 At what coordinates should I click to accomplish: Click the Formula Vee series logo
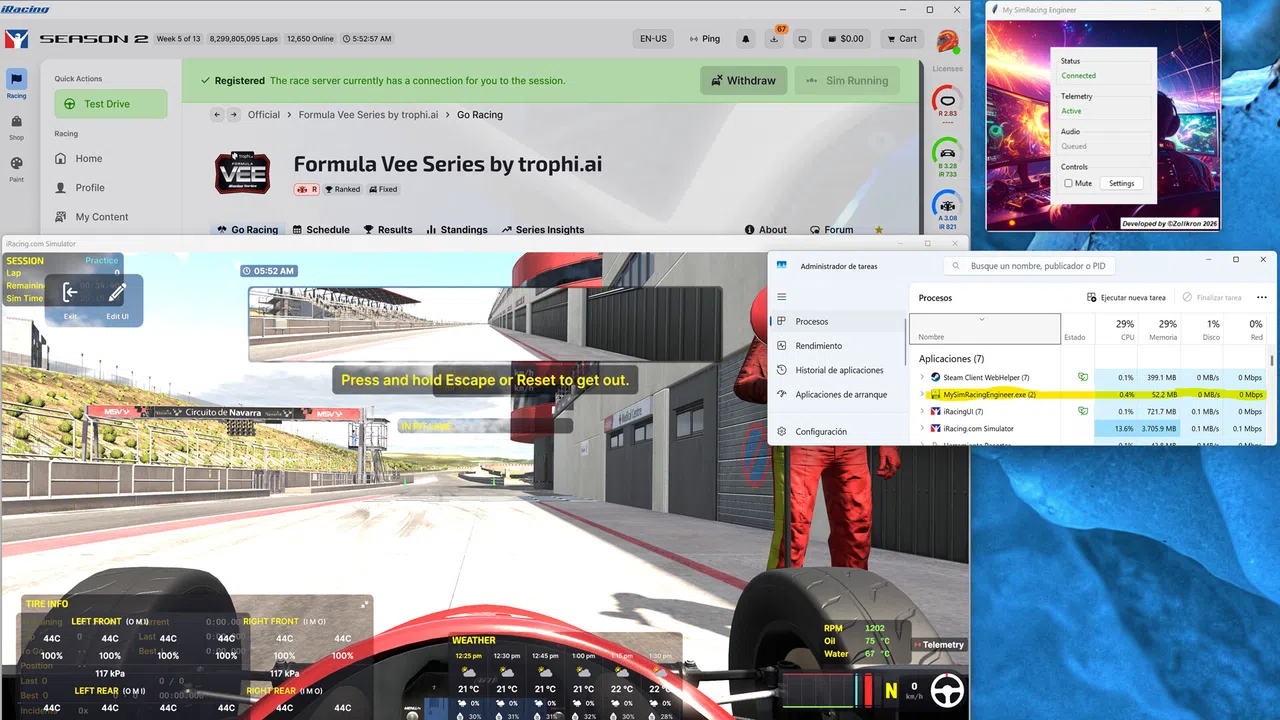[x=243, y=172]
